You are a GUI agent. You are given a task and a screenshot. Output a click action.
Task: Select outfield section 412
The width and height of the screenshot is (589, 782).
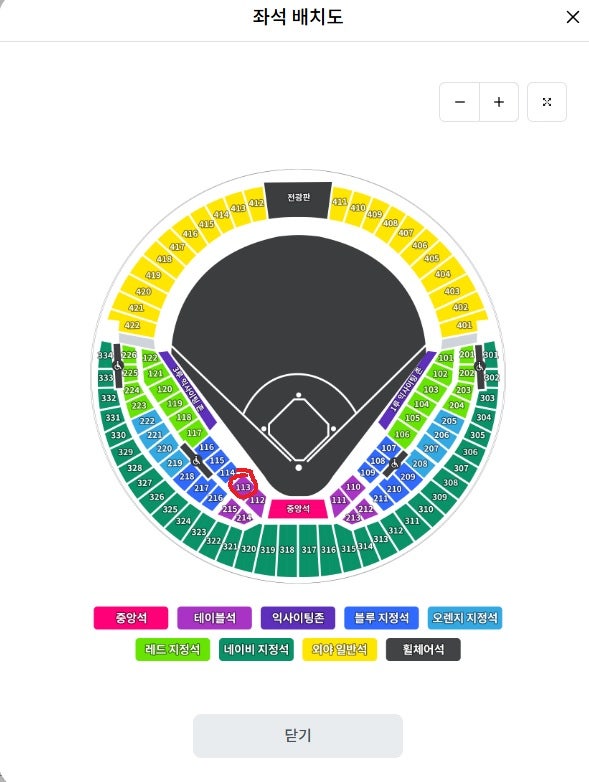pos(256,203)
